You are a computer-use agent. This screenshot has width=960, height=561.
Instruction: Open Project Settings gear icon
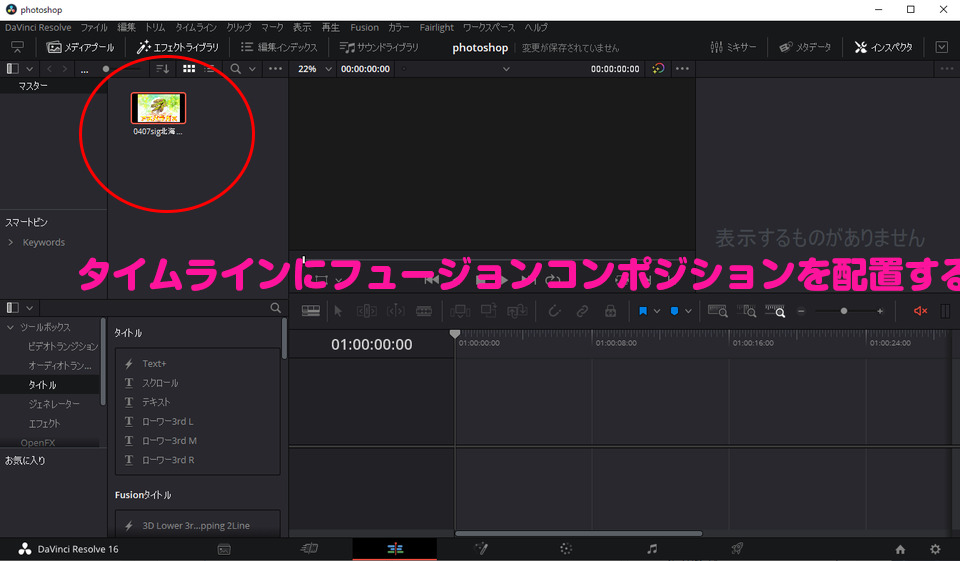pyautogui.click(x=935, y=549)
